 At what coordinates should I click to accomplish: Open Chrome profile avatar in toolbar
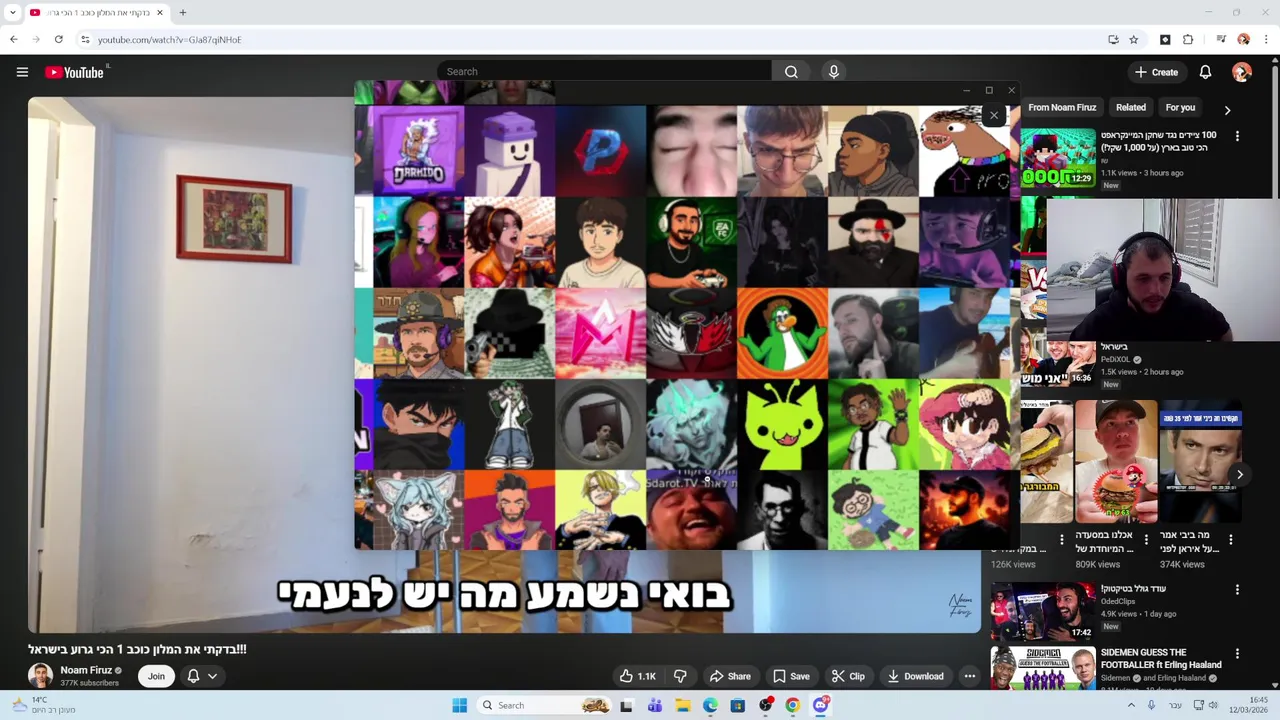coord(1244,40)
